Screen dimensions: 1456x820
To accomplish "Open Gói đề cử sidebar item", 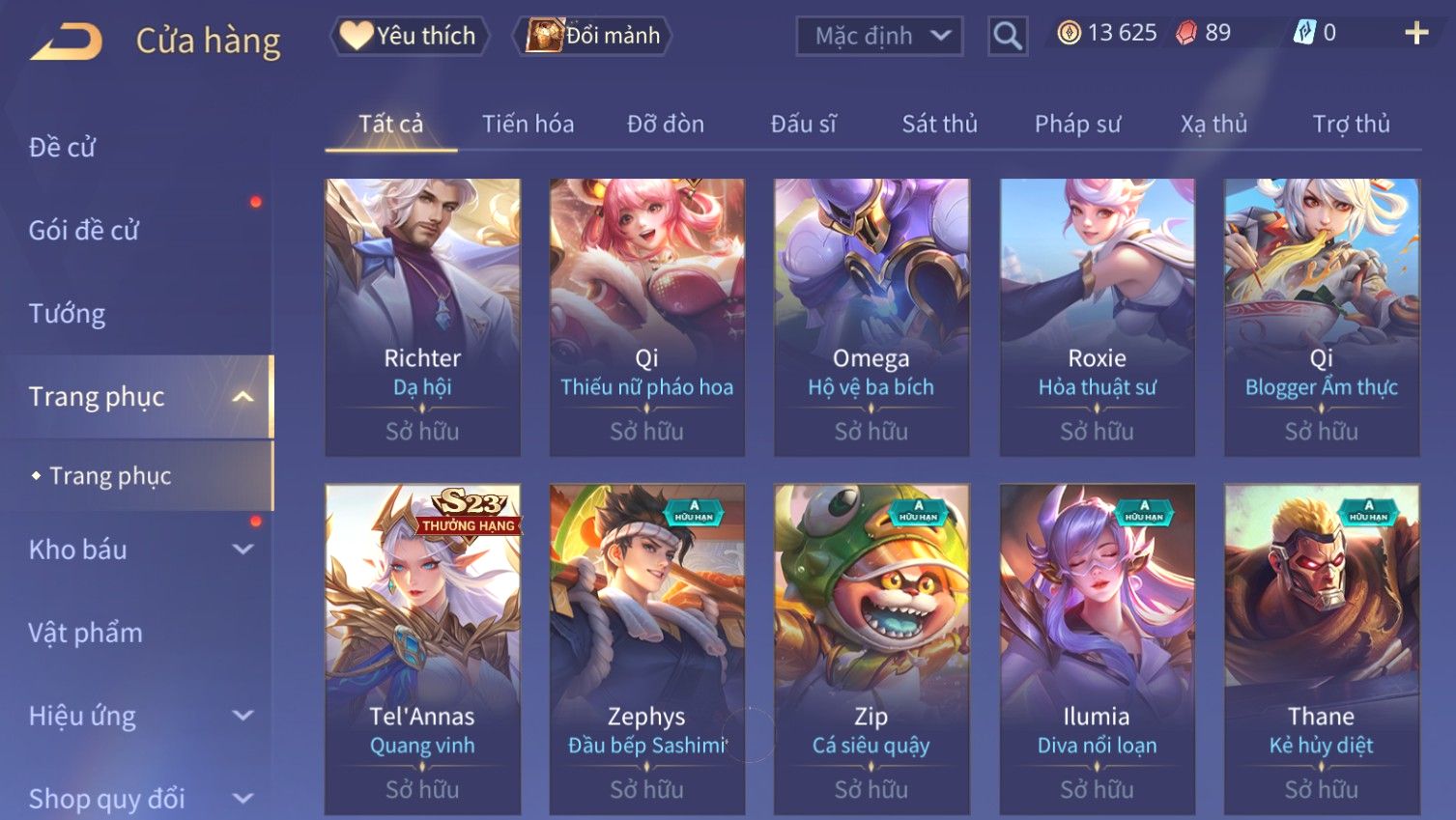I will [83, 231].
